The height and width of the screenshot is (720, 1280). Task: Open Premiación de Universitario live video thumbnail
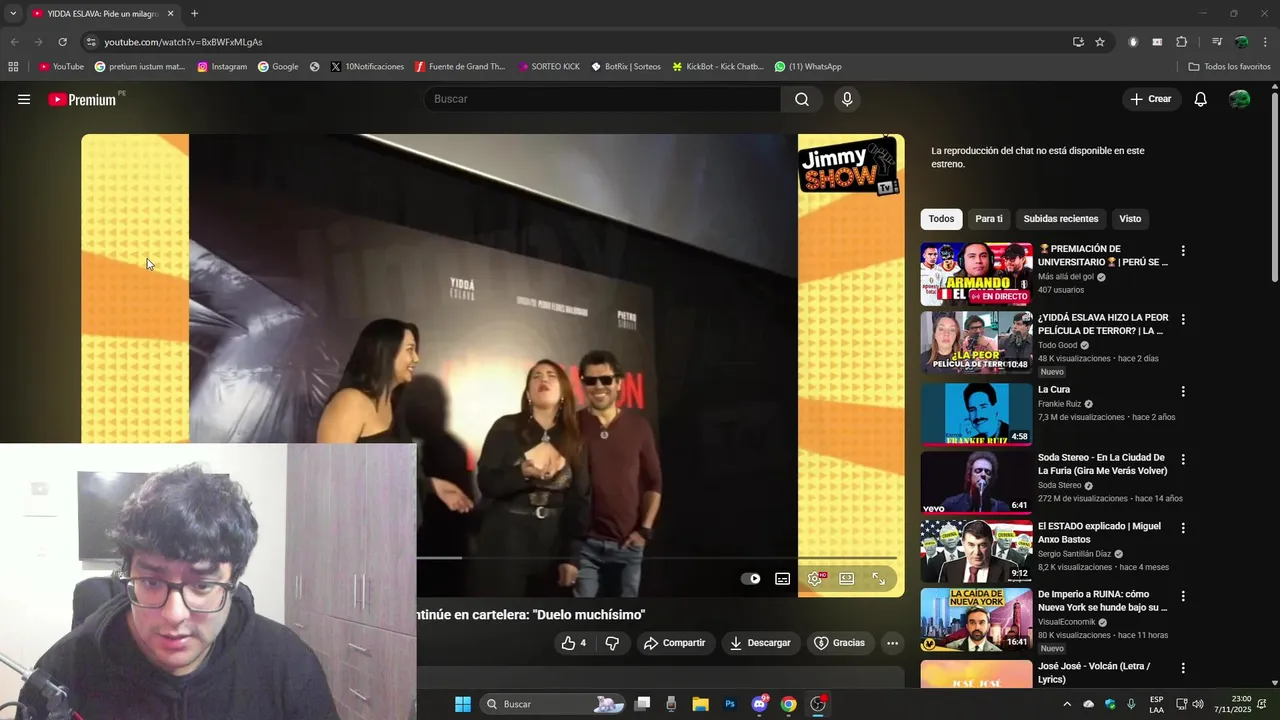pyautogui.click(x=976, y=274)
